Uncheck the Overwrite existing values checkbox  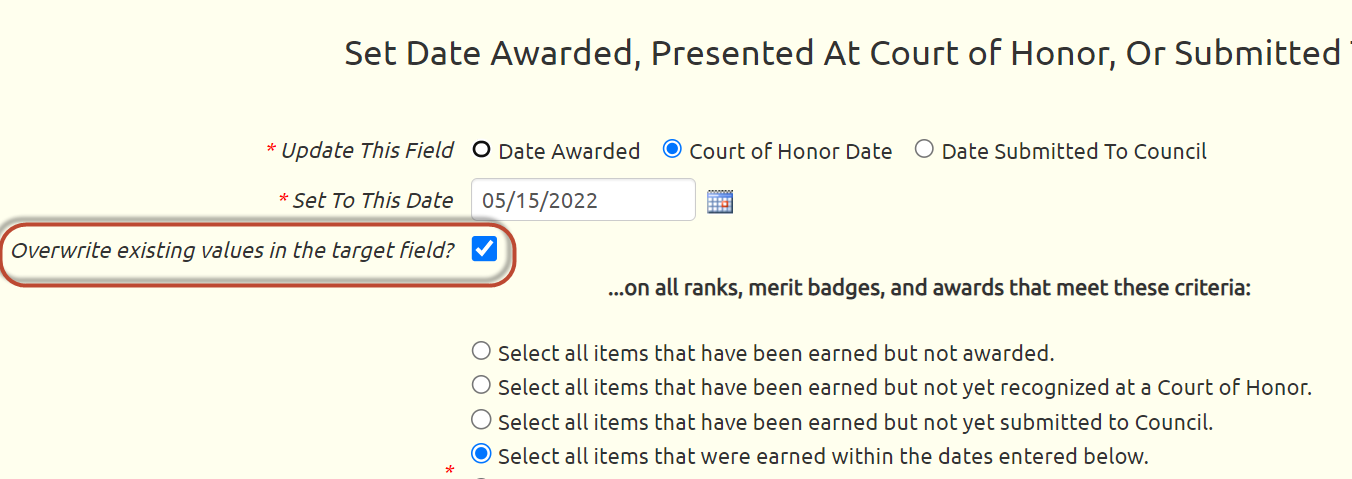484,249
